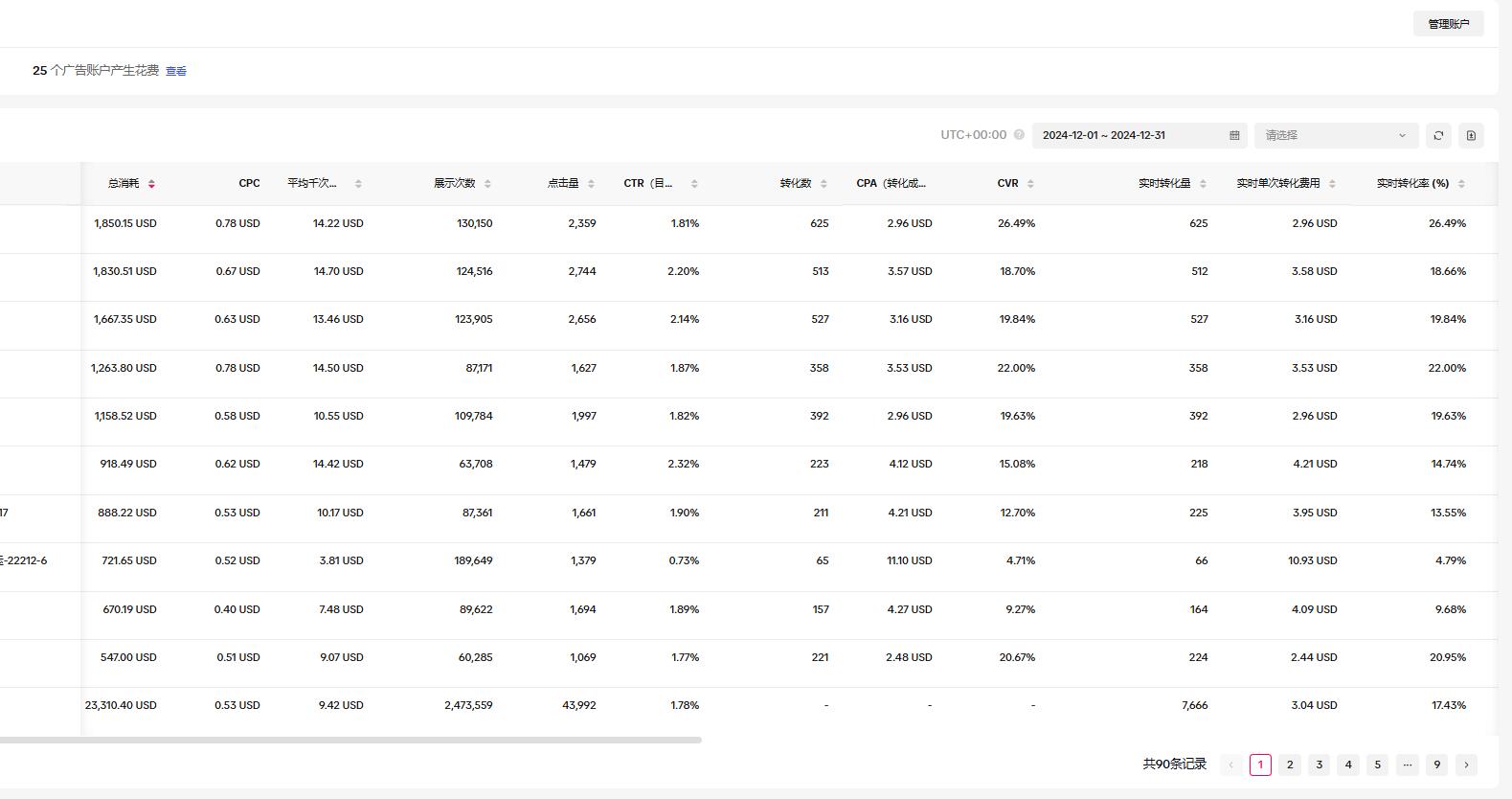
Task: Click the 721.65 USD total spend cell
Action: coord(129,560)
